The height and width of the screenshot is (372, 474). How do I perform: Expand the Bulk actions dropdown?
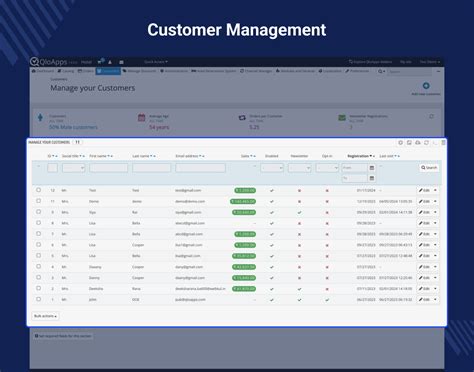[45, 316]
